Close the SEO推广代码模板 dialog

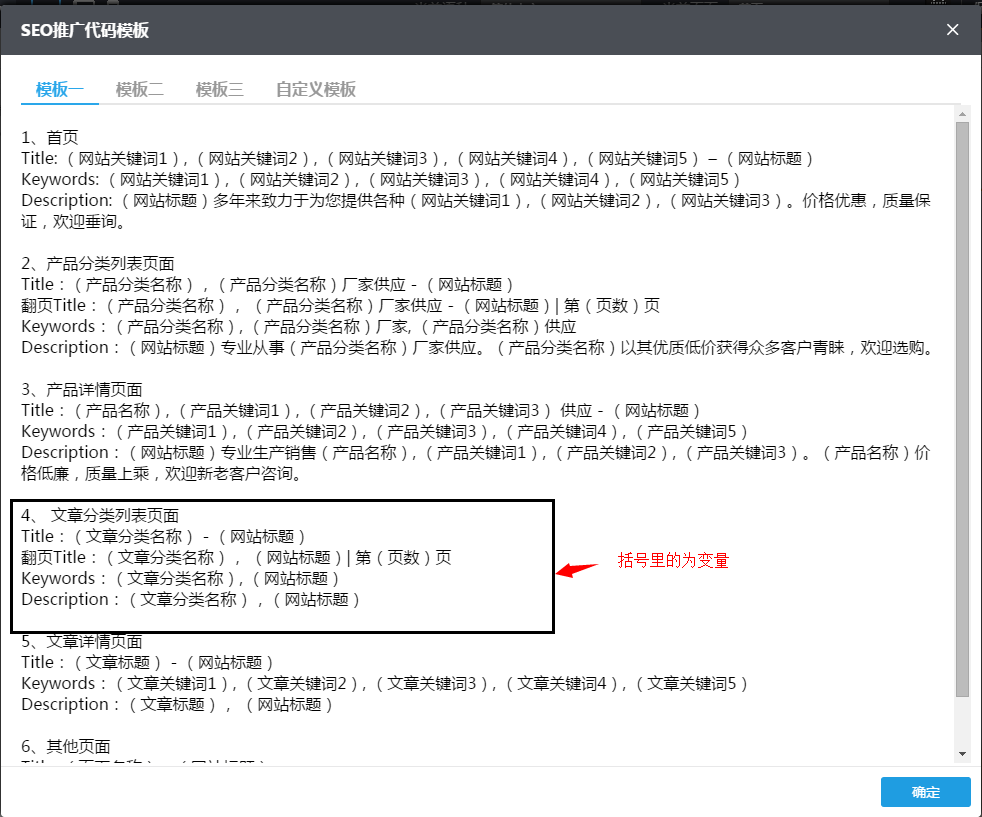(x=952, y=29)
